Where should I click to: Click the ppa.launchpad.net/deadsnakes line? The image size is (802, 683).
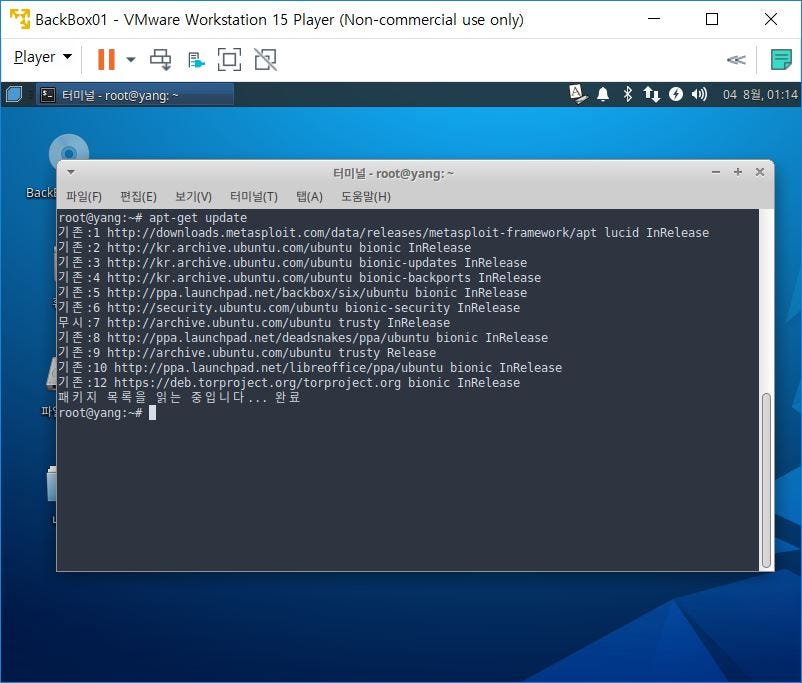(303, 338)
